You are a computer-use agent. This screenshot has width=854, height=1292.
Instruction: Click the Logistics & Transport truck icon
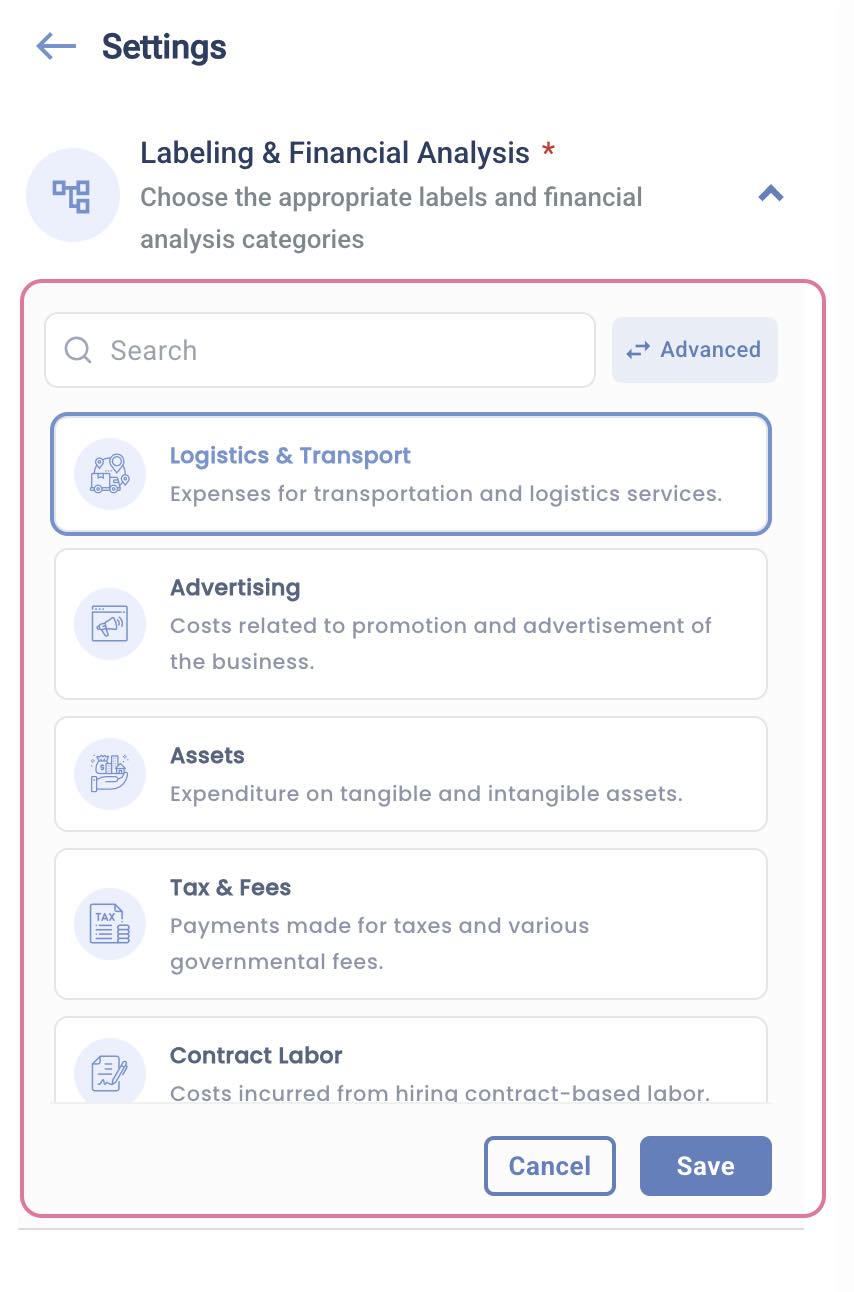tap(110, 474)
